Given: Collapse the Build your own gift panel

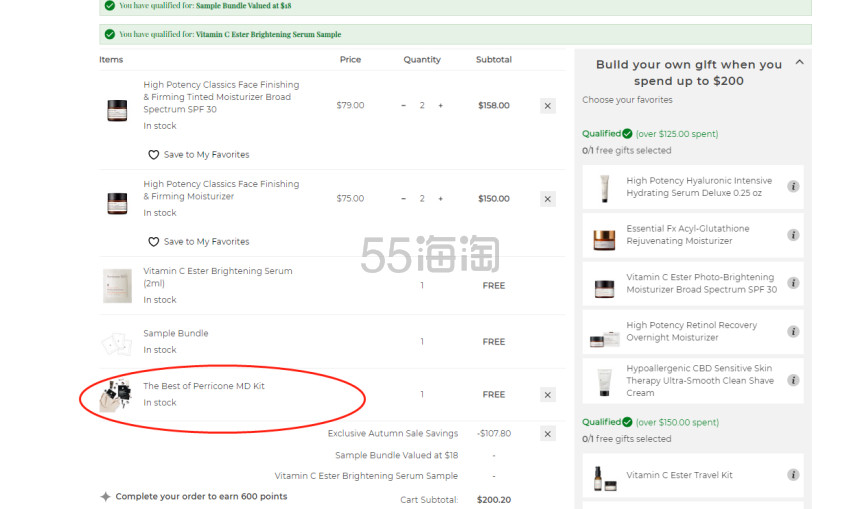Looking at the screenshot, I should pyautogui.click(x=800, y=63).
